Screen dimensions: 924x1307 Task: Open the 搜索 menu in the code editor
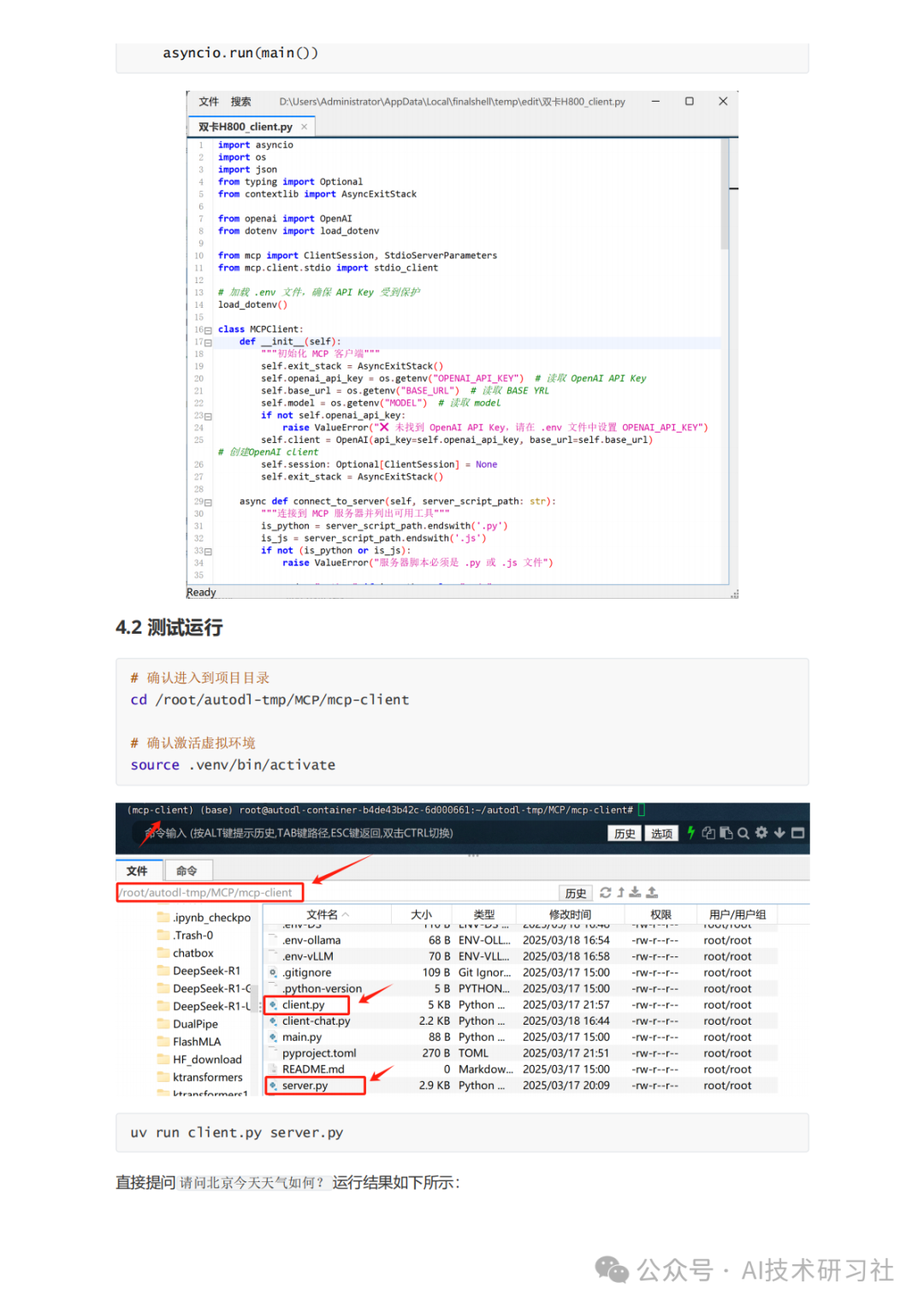pos(240,102)
